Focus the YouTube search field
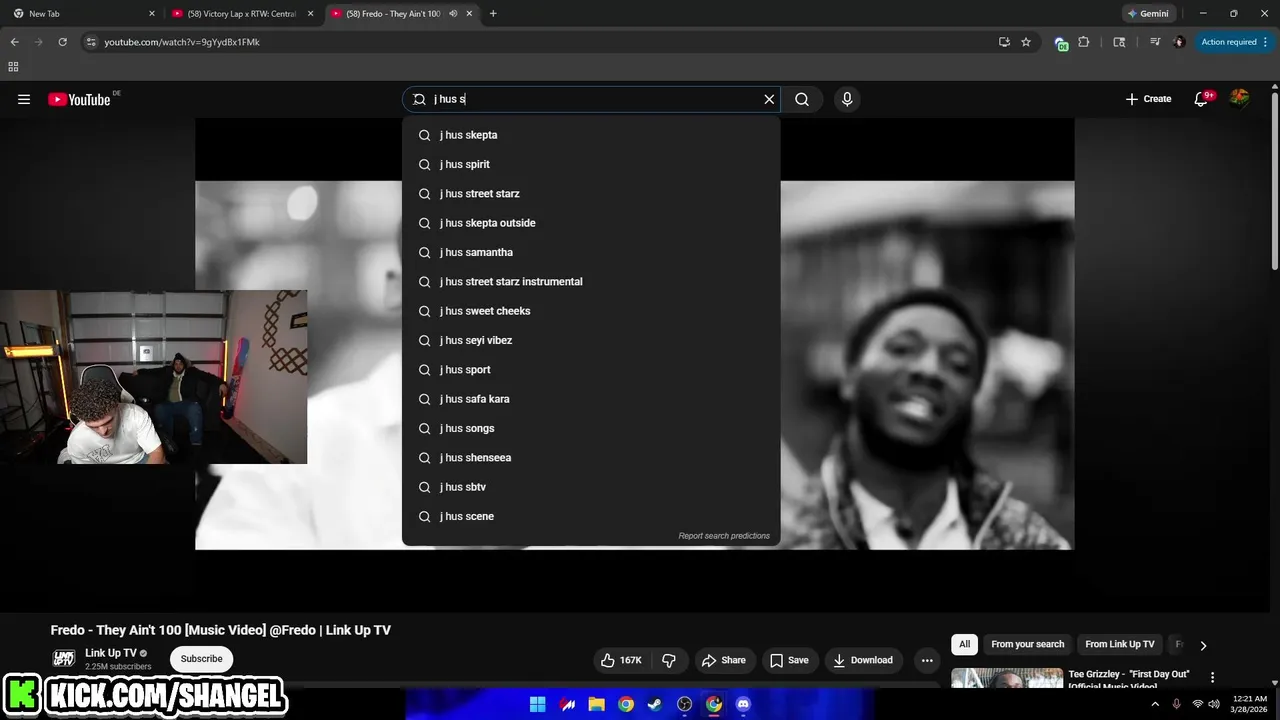Image resolution: width=1280 pixels, height=720 pixels. tap(590, 99)
